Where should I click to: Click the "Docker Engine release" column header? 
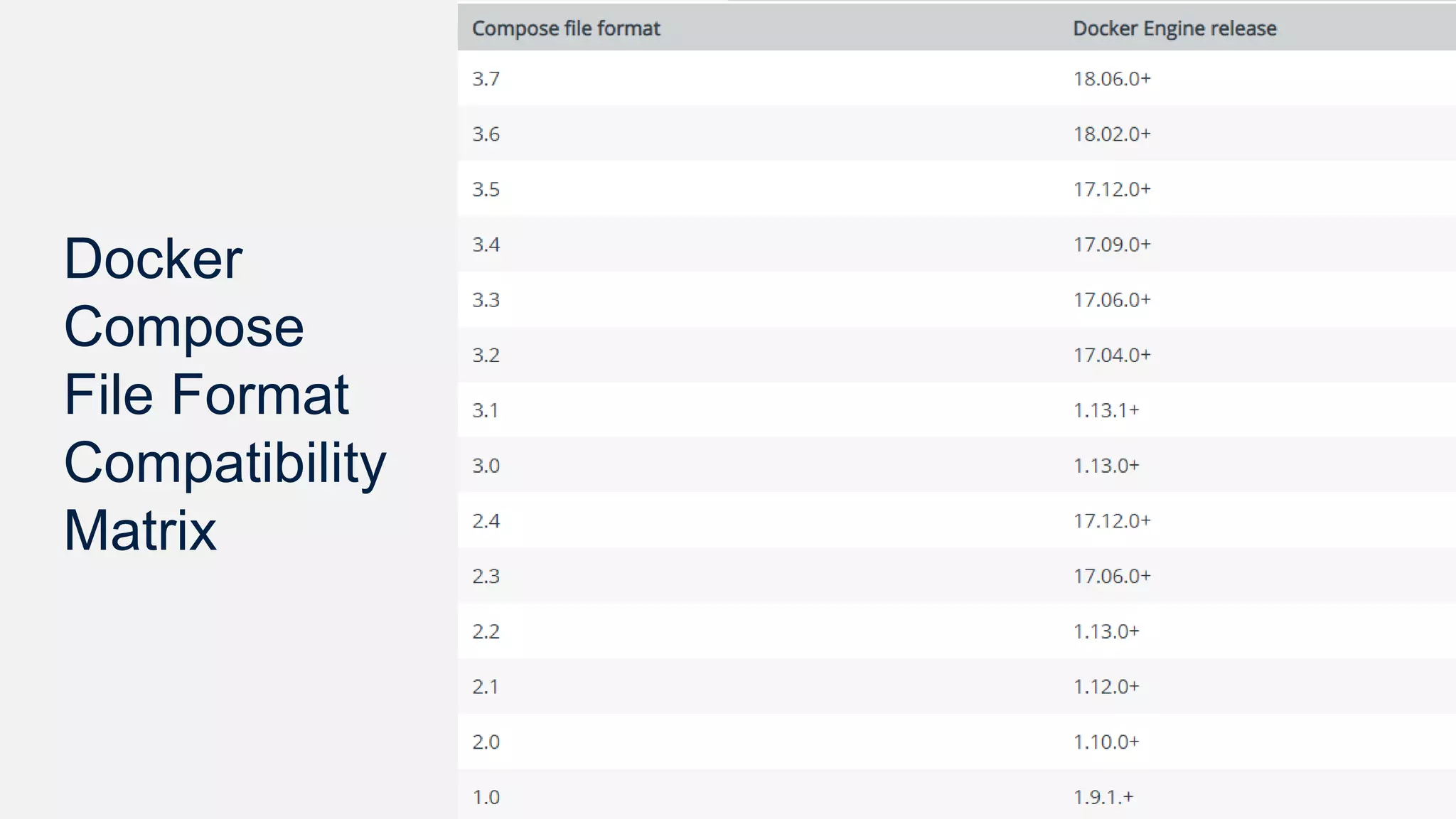pos(1174,28)
